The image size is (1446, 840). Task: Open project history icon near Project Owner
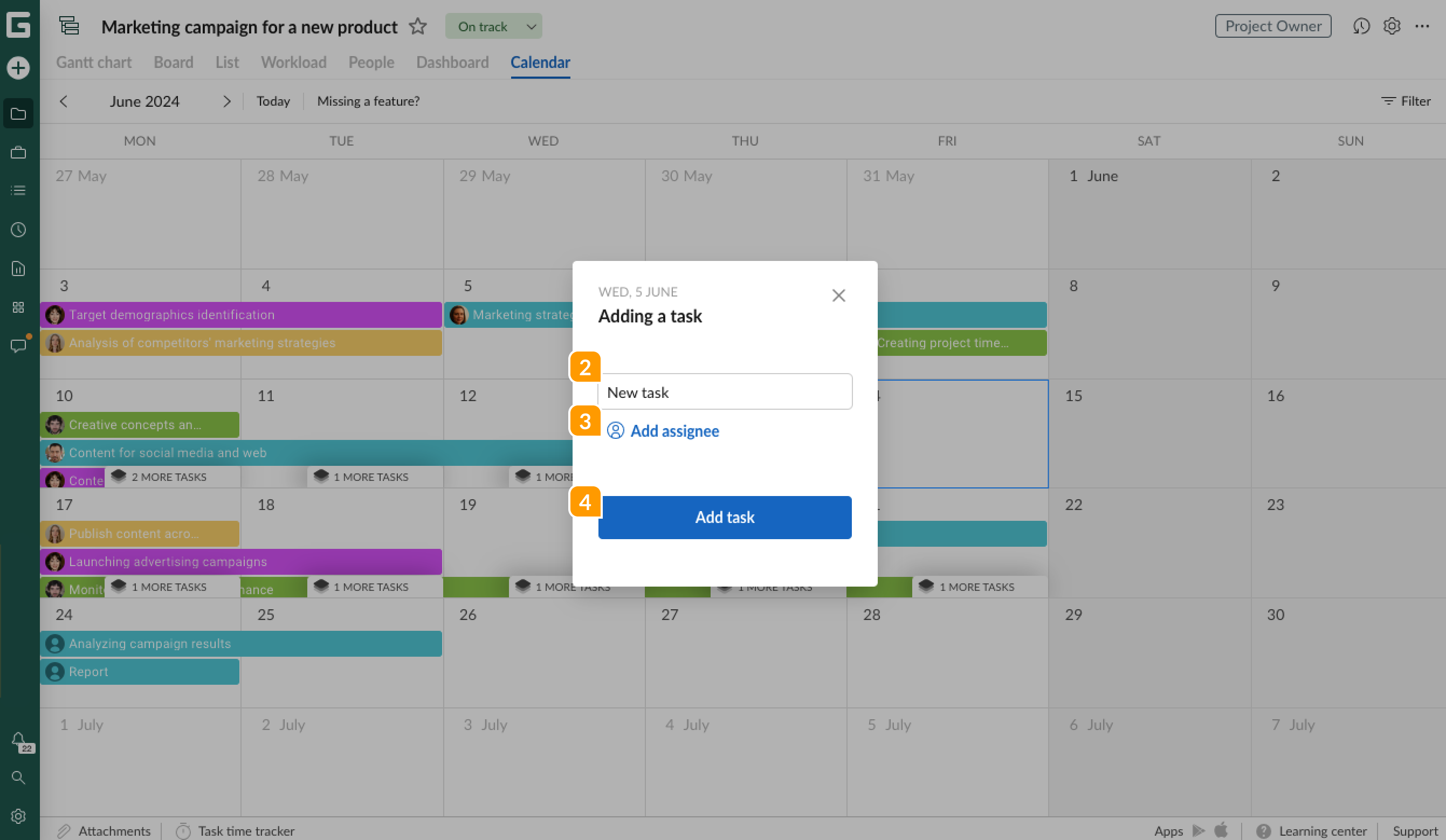(x=1361, y=26)
